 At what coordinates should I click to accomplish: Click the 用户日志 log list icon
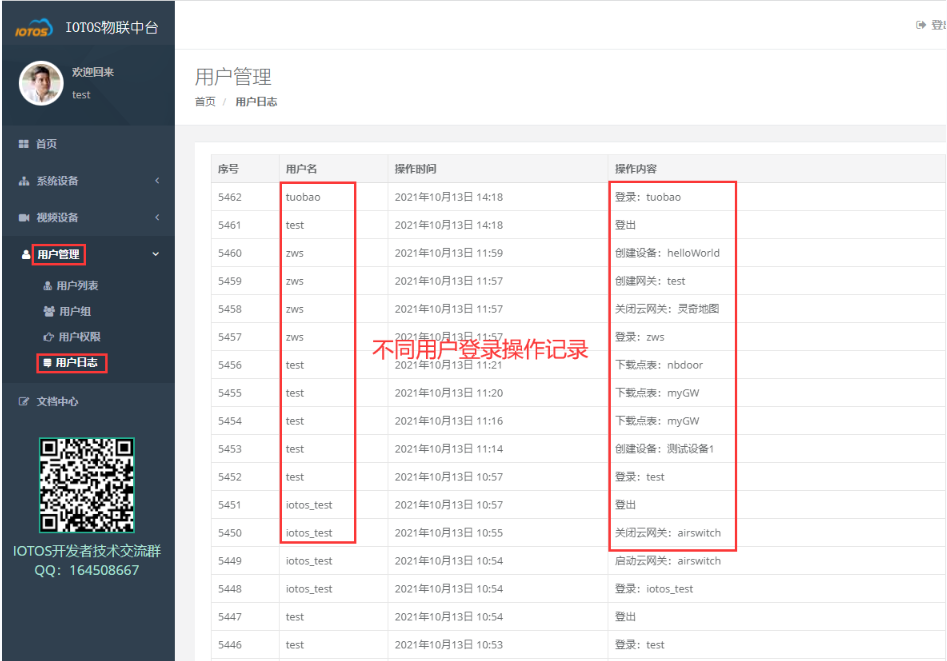47,362
